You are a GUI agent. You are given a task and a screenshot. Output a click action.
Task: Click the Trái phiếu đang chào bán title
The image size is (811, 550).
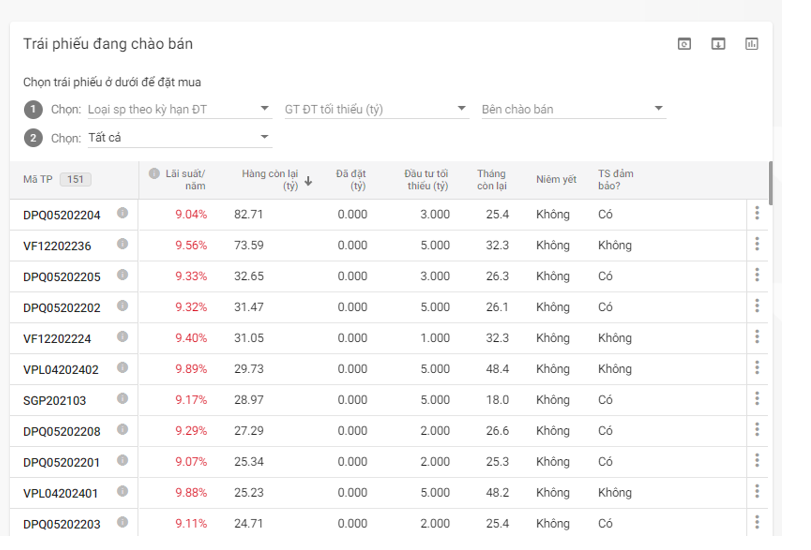click(108, 44)
